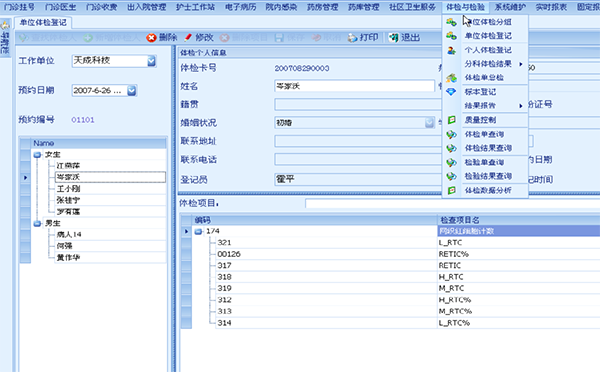
Task: Open the 工作单位 combo box dropdown arrow
Action: (x=152, y=60)
